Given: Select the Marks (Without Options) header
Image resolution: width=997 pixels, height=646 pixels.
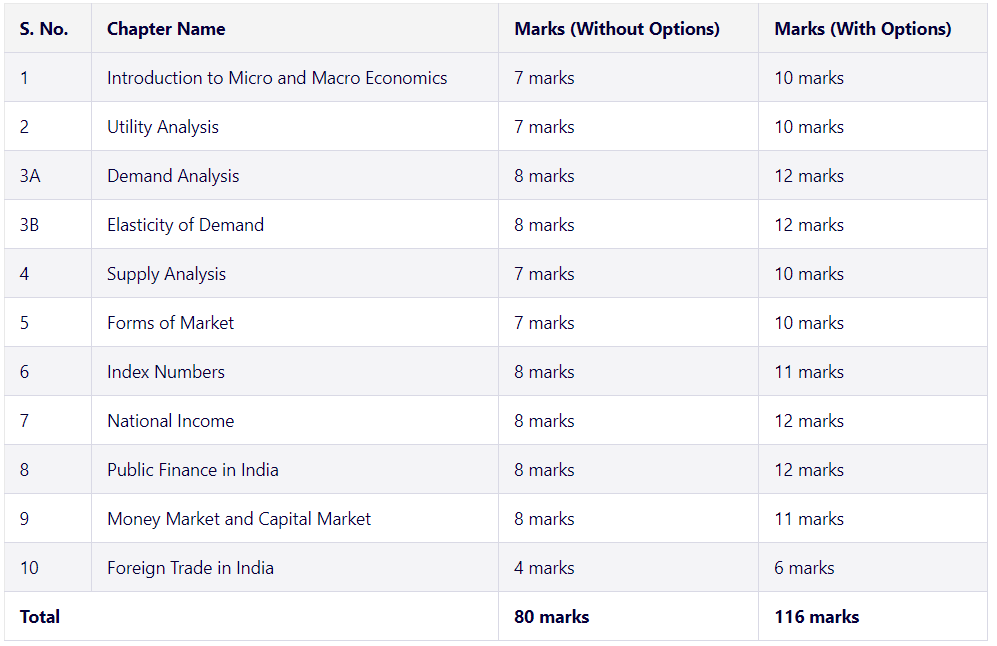Looking at the screenshot, I should [x=617, y=29].
